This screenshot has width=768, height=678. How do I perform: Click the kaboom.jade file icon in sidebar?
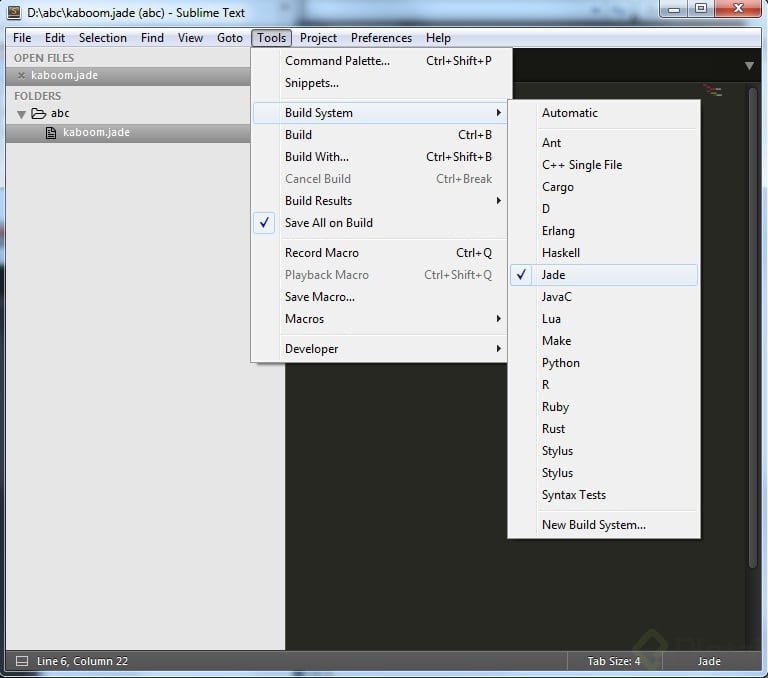[51, 133]
